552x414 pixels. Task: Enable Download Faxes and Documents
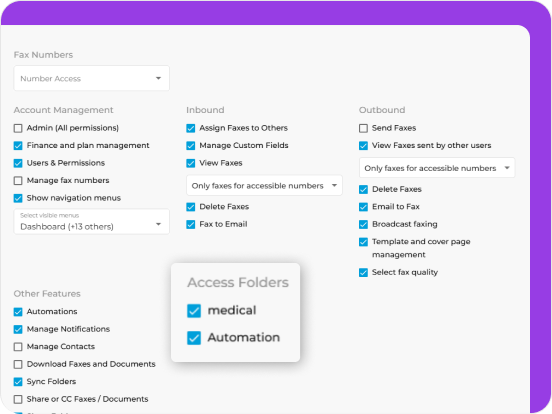point(18,364)
